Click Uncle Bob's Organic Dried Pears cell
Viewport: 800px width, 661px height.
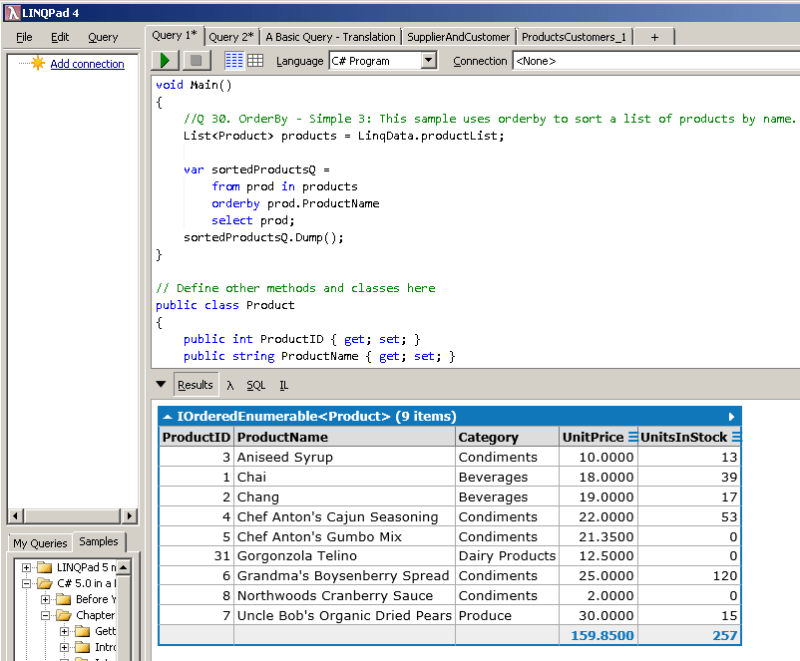(x=344, y=616)
